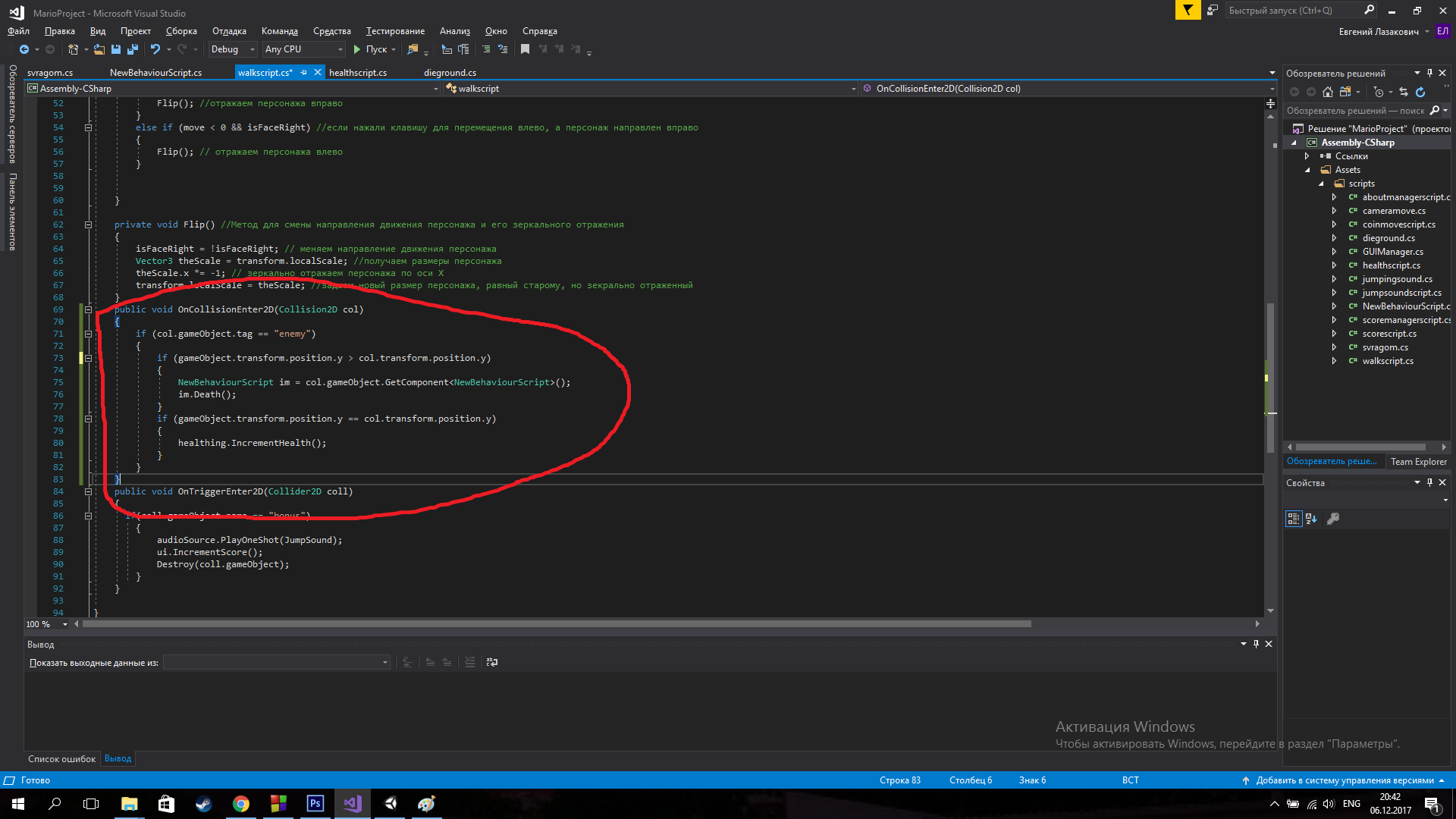Click the feedback notification flag icon
The height and width of the screenshot is (819, 1456).
(1188, 10)
